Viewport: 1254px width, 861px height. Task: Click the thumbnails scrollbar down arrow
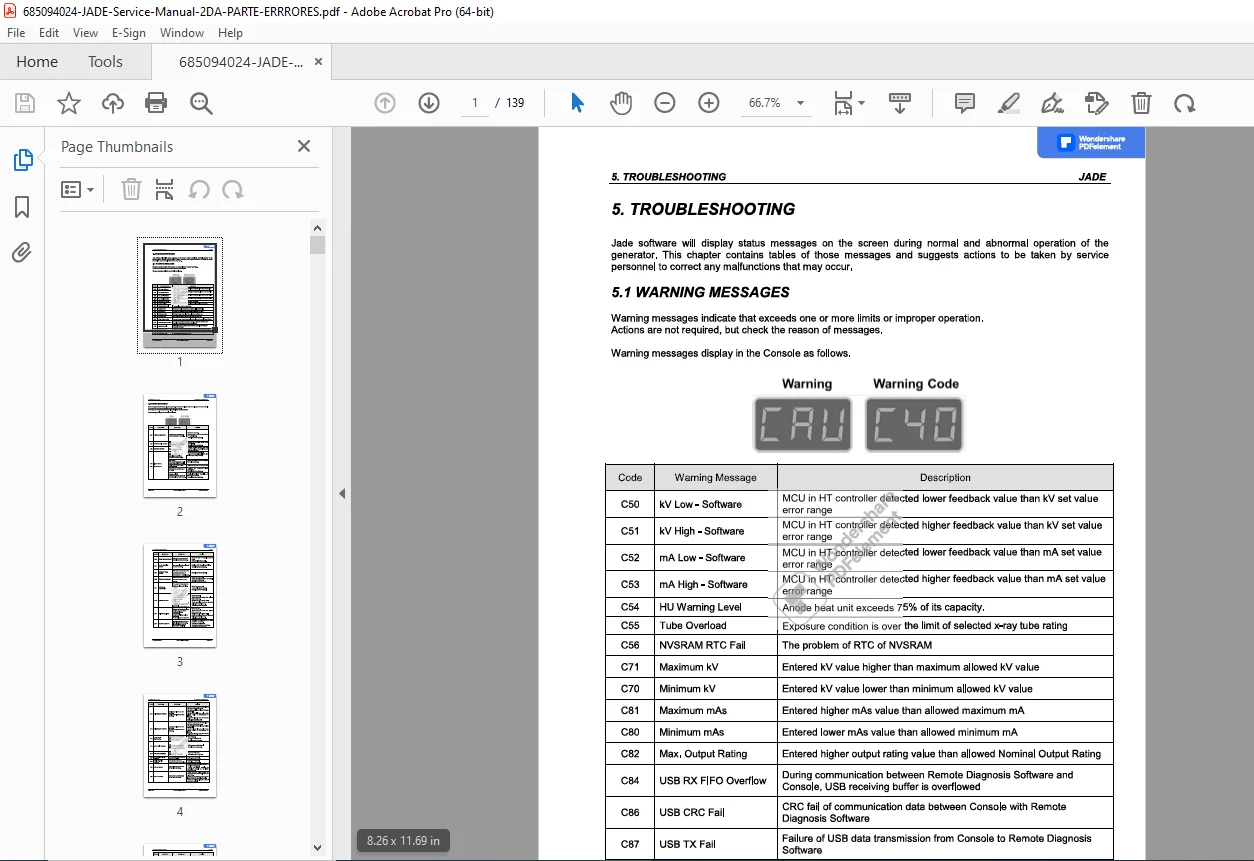pos(317,848)
